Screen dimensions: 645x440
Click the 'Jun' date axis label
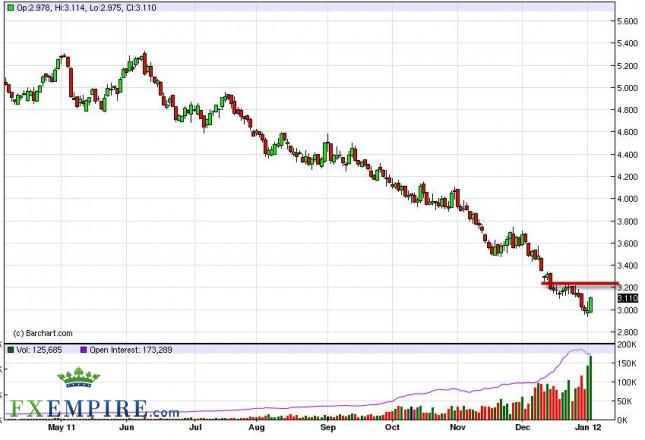tap(127, 427)
